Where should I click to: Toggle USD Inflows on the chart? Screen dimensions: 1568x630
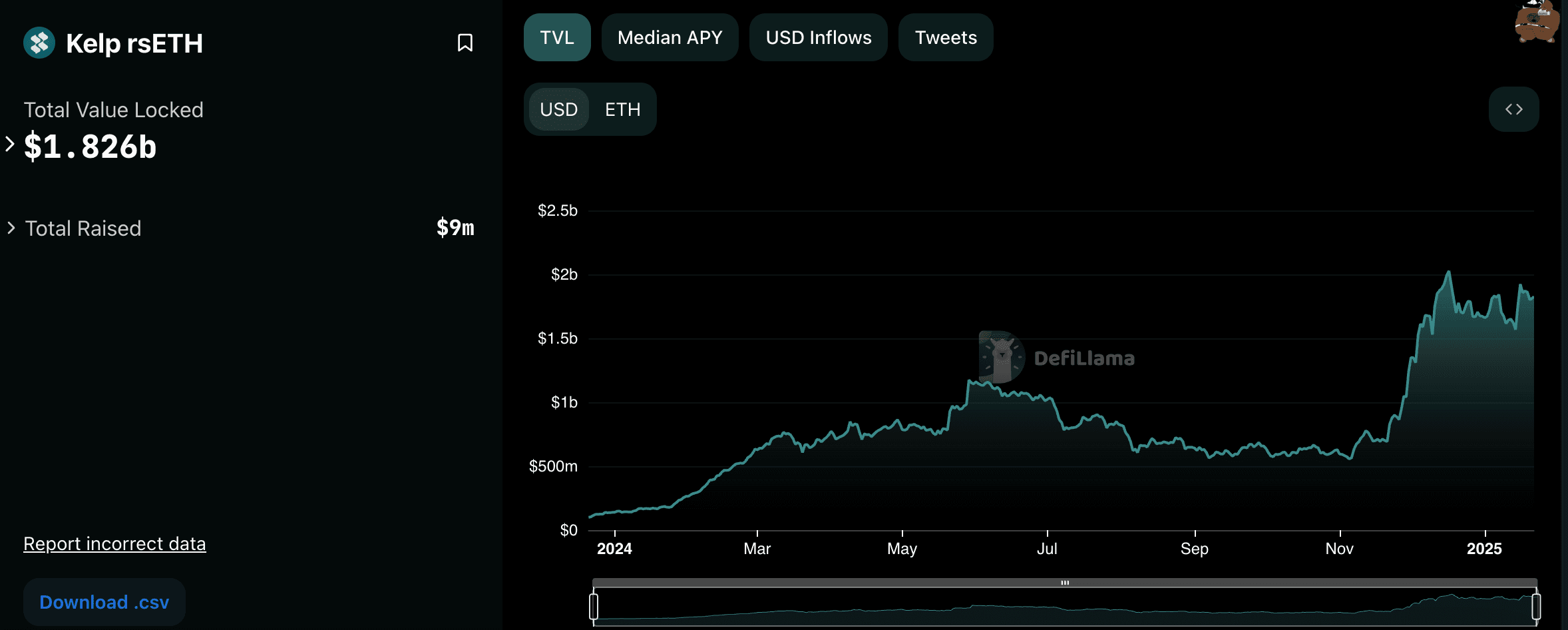(x=818, y=37)
